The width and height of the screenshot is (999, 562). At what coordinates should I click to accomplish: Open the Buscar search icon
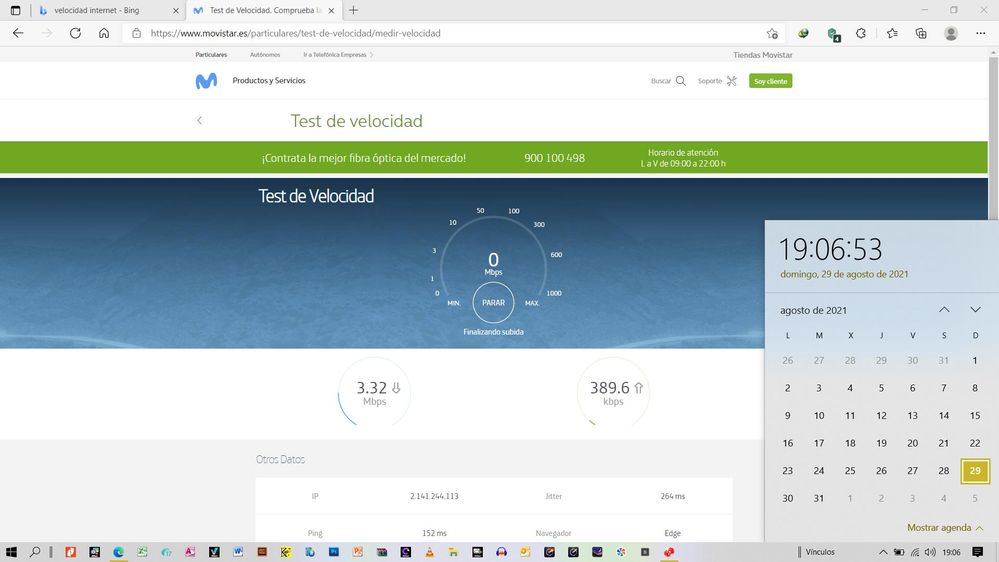tap(680, 81)
